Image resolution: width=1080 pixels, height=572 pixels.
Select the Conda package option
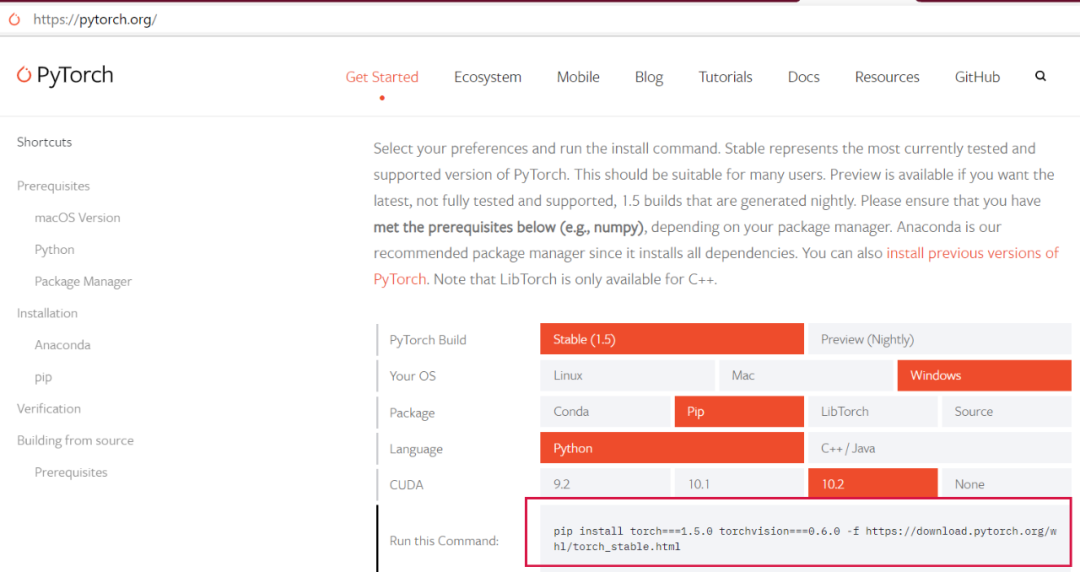[605, 411]
